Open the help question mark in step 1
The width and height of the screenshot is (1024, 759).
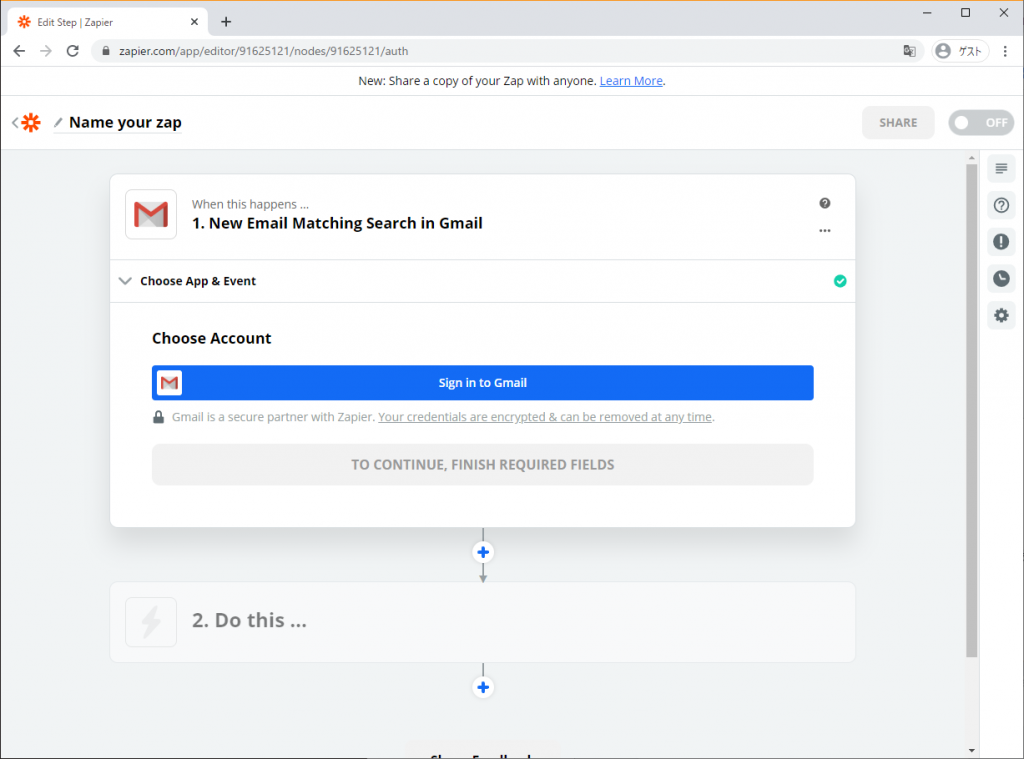click(x=825, y=203)
